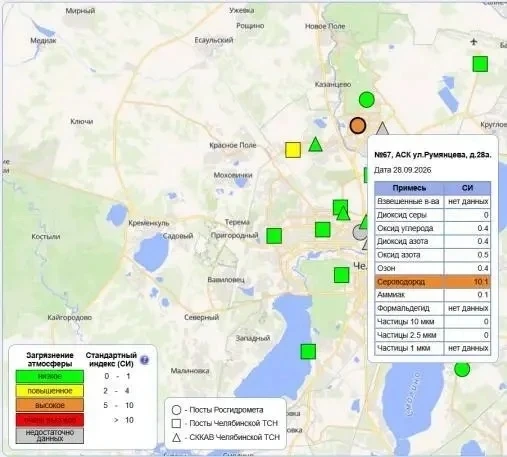Click the Примесь column header
The height and width of the screenshot is (457, 507).
click(x=409, y=188)
